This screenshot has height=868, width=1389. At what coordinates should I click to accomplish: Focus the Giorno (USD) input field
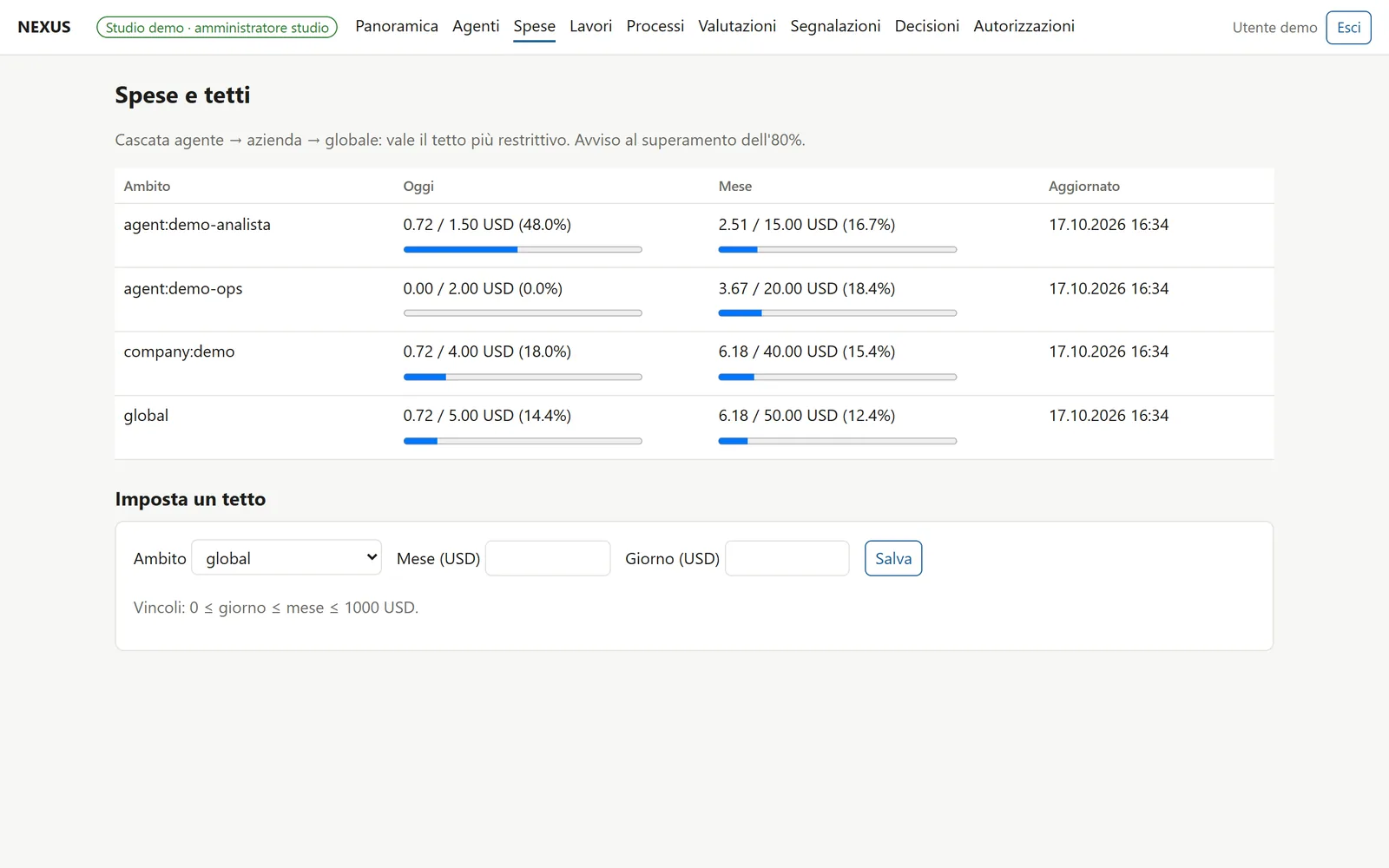pos(787,558)
